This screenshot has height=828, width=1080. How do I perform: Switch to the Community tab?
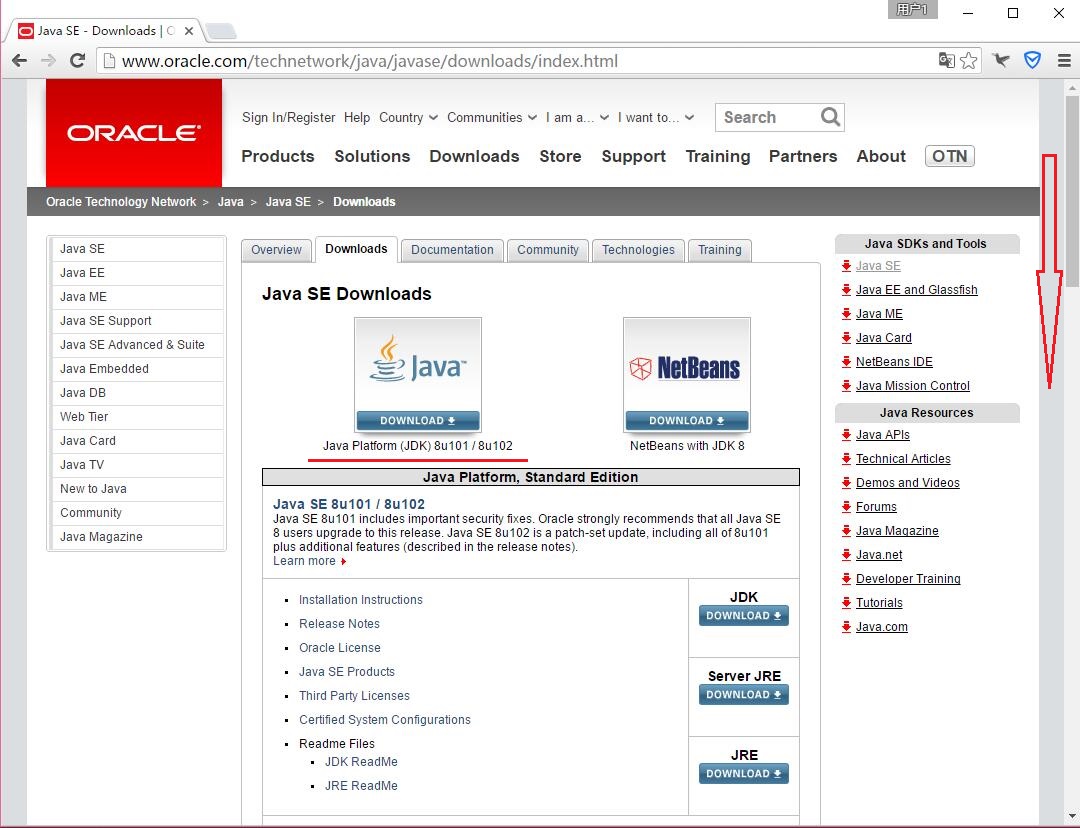coord(548,250)
